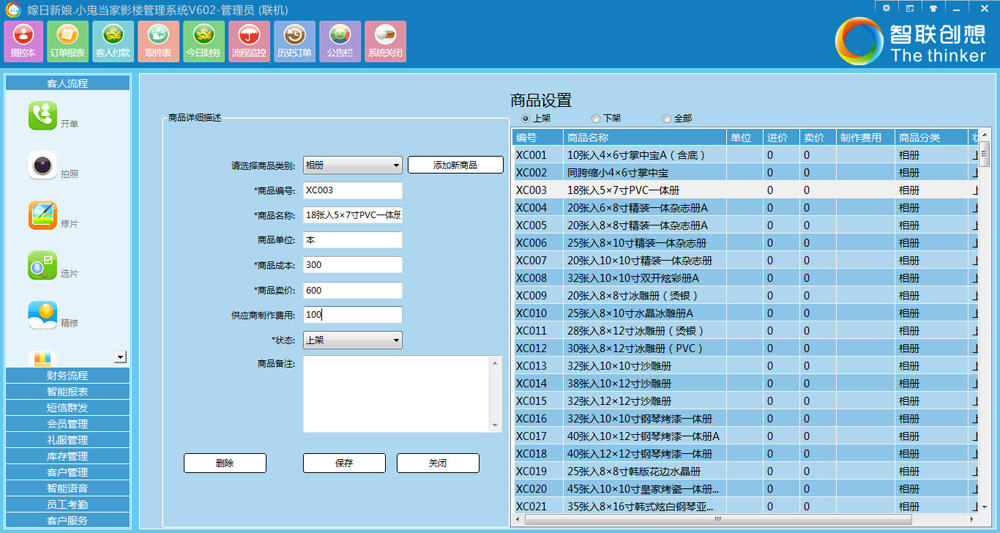Click the 删除 delete button
1000x533 pixels.
click(225, 464)
